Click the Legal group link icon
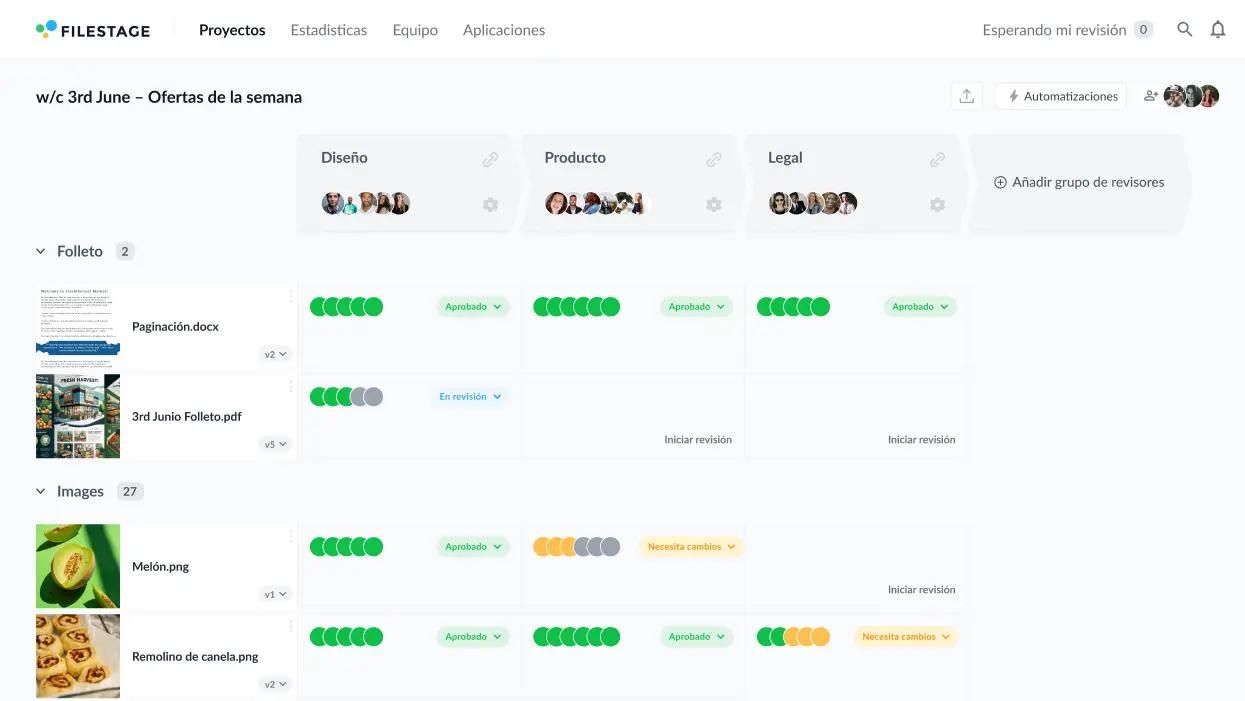Viewport: 1245px width, 701px height. [937, 159]
